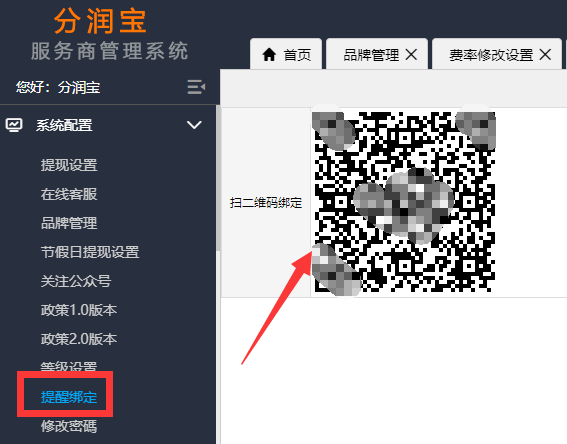Click the sidebar vertical scrollbar

coord(218,178)
